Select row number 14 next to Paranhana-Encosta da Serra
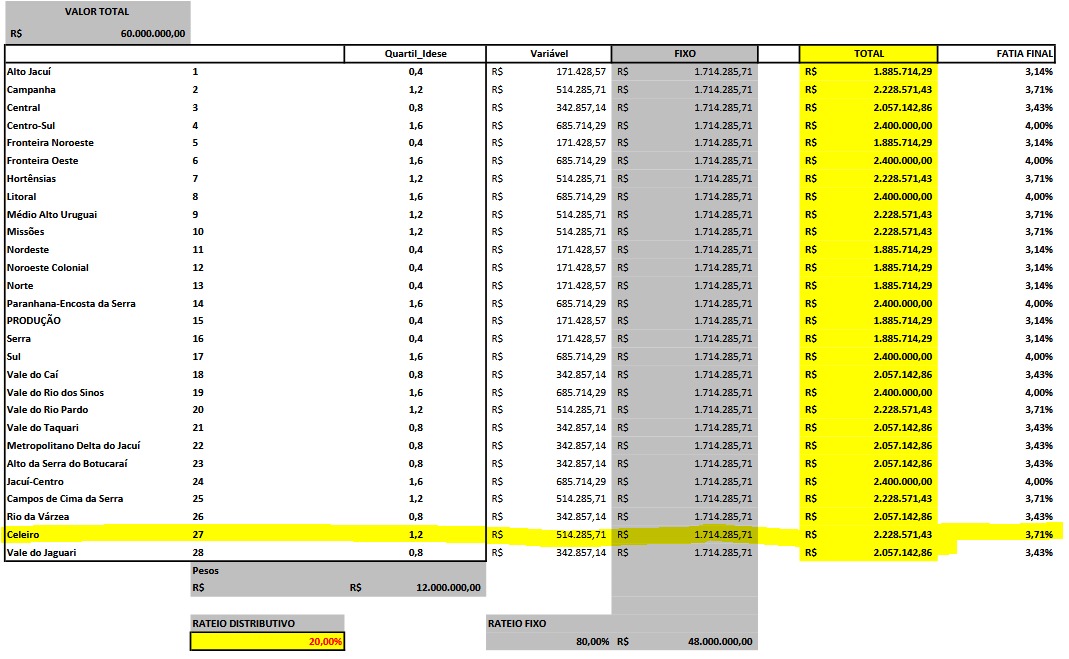The height and width of the screenshot is (659, 1069). click(198, 304)
